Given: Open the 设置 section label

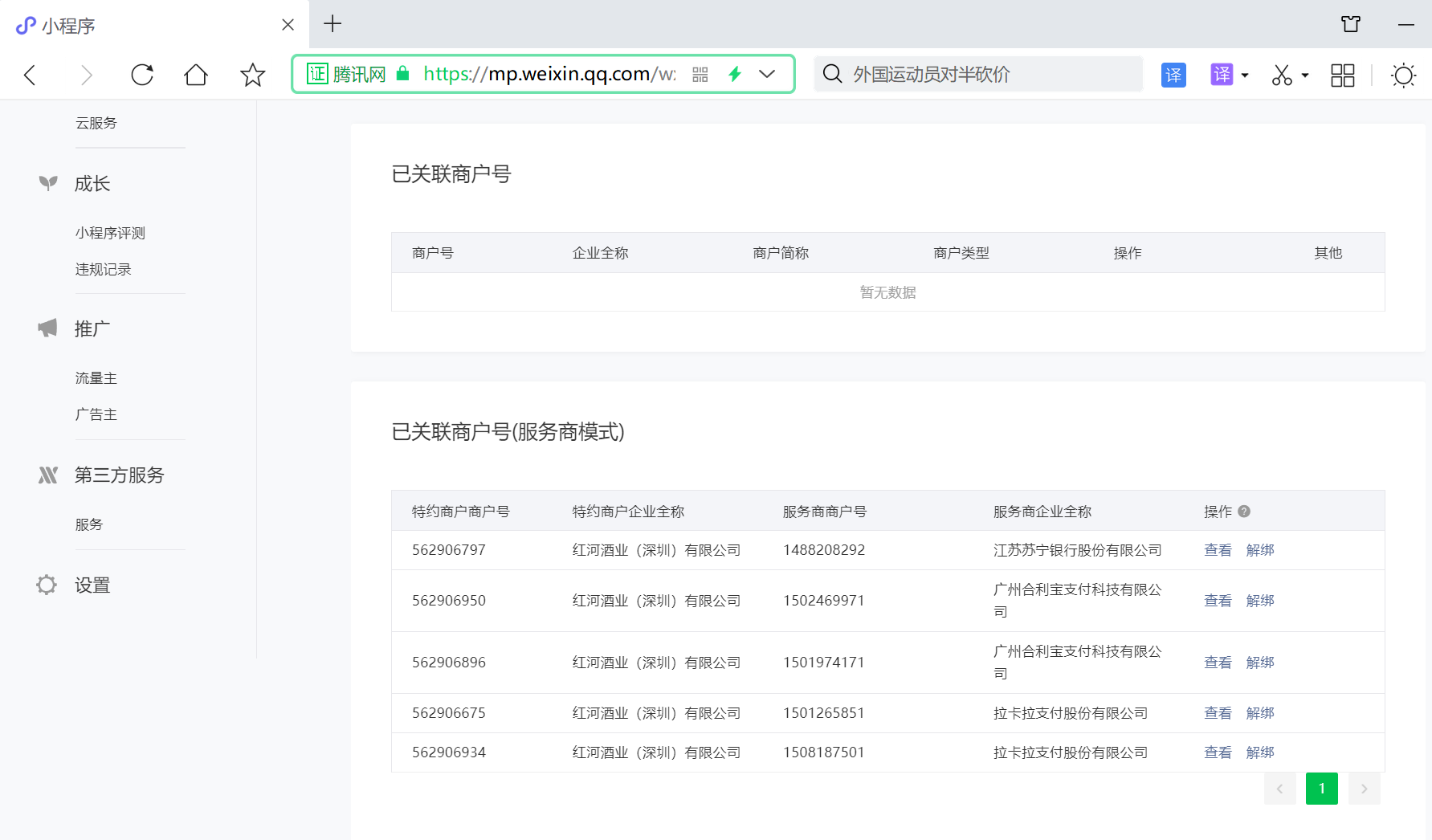Looking at the screenshot, I should (x=92, y=585).
